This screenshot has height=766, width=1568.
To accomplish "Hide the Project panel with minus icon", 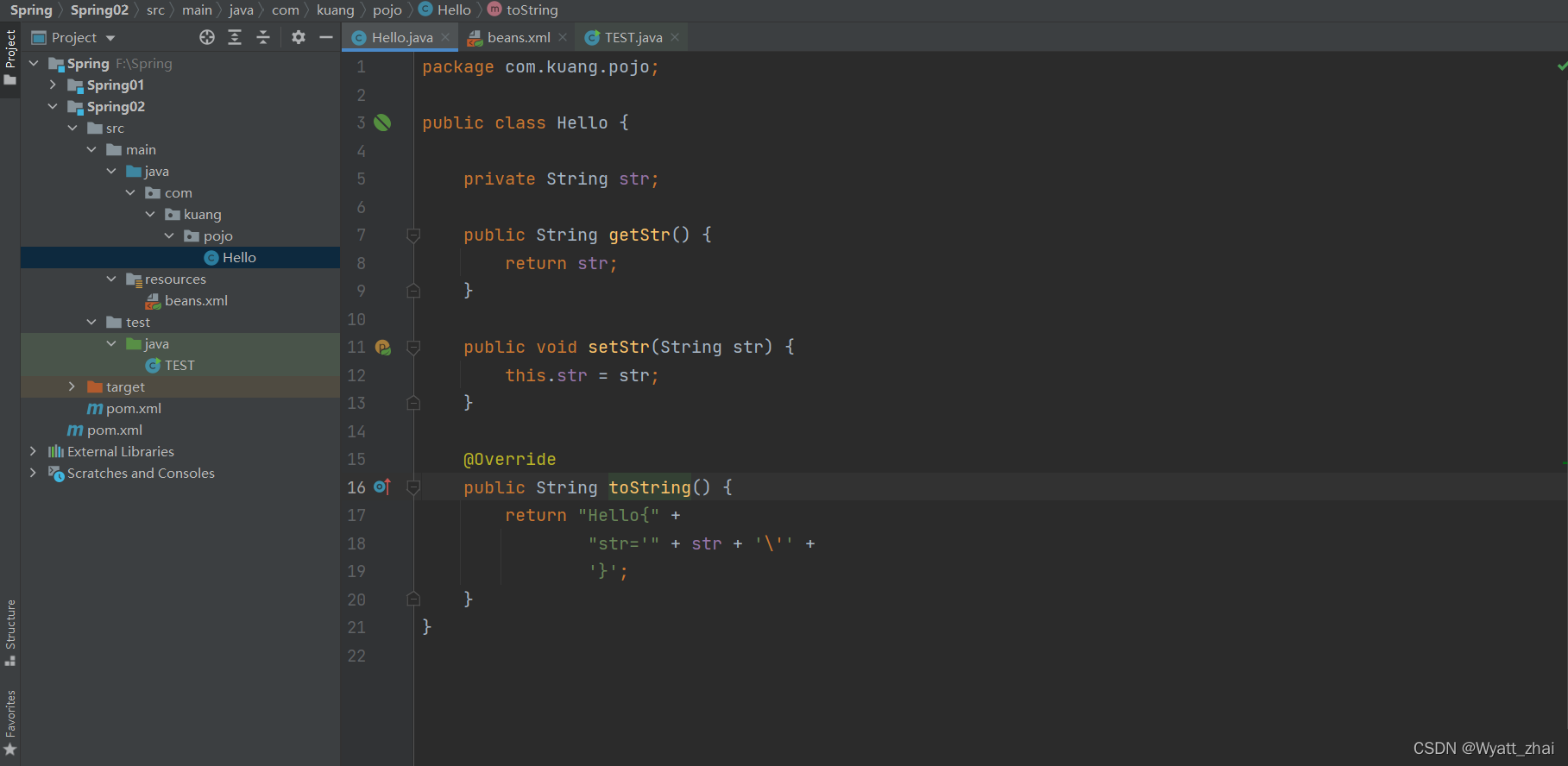I will tap(326, 37).
